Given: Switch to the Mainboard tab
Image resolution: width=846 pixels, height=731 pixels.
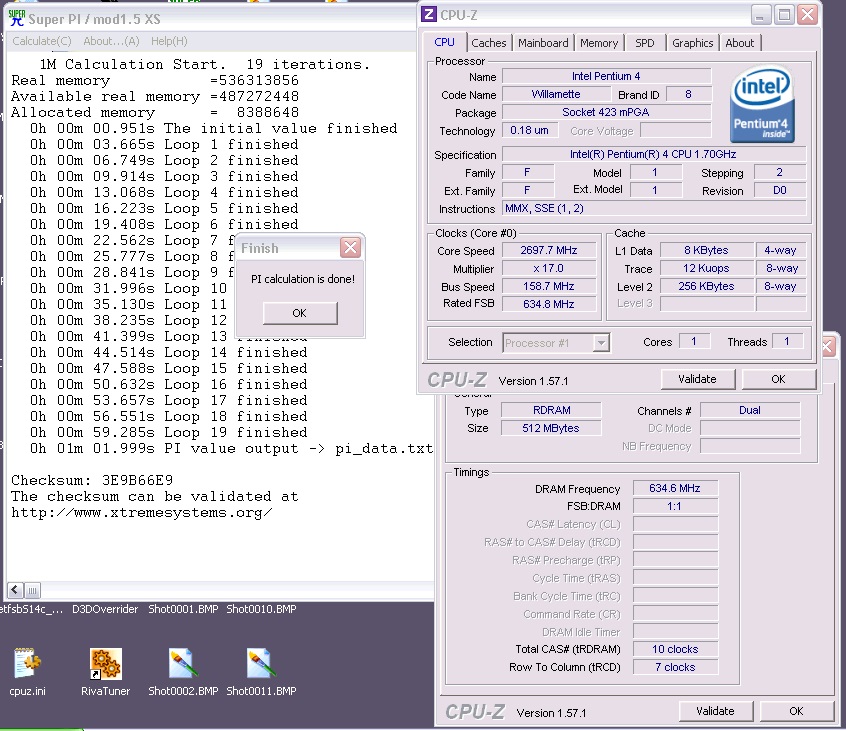Looking at the screenshot, I should 543,43.
